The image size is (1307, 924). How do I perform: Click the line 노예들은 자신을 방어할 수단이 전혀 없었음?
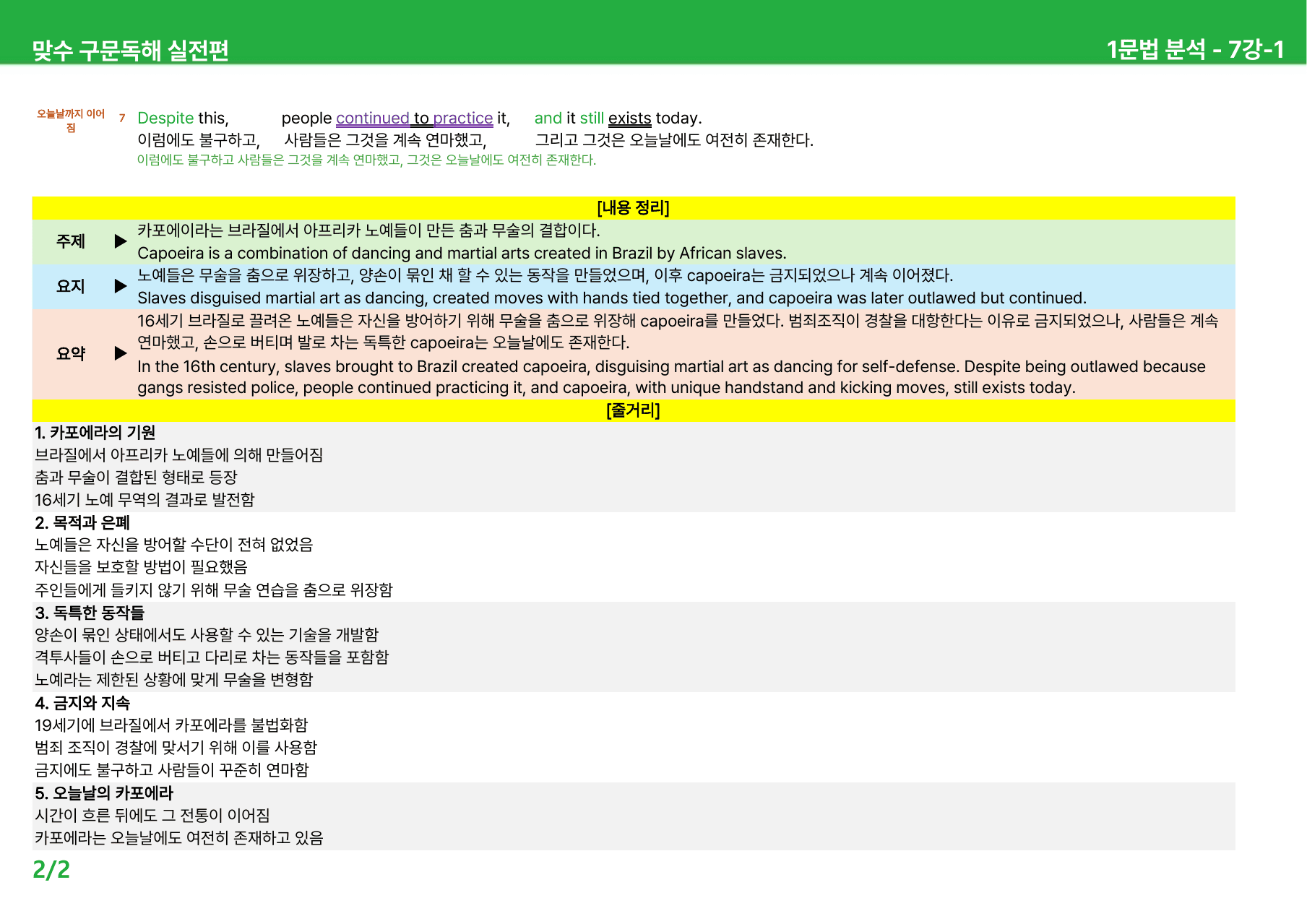174,545
